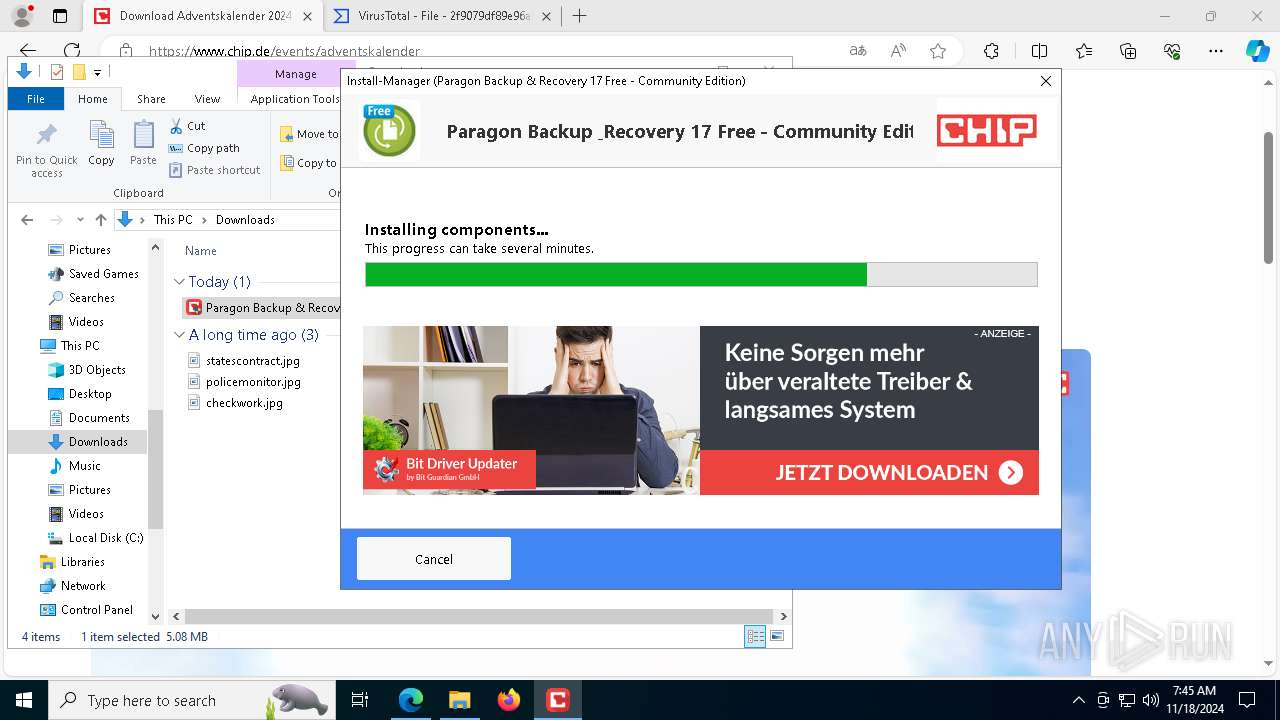This screenshot has width=1280, height=720.
Task: Open Edge extensions icon
Action: point(991,51)
